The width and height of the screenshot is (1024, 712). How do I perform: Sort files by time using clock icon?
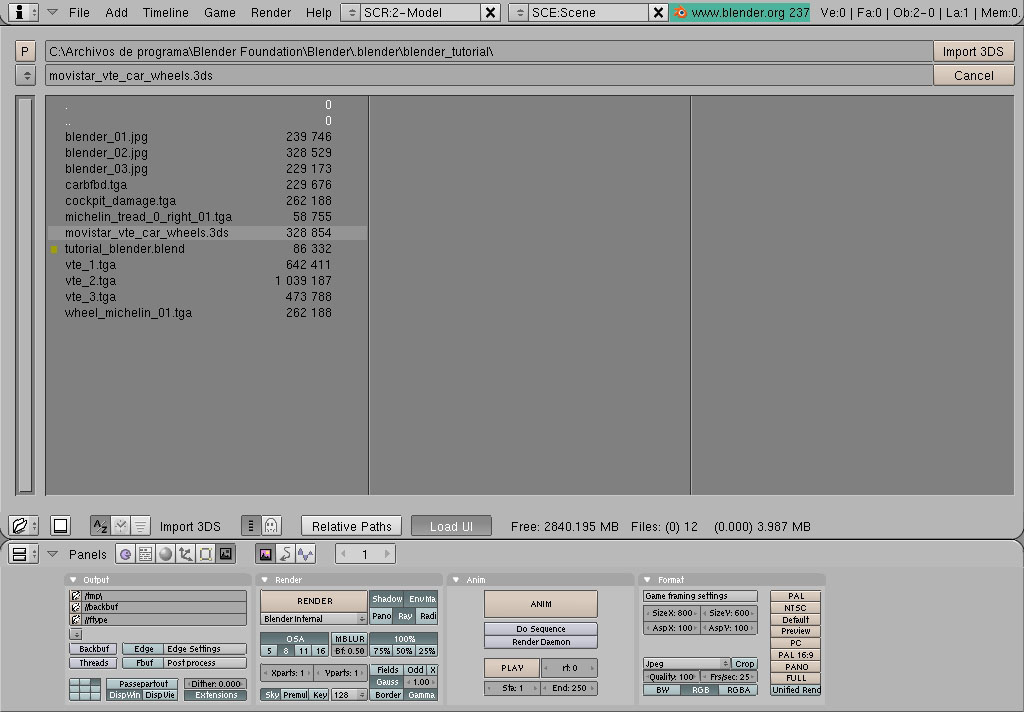[120, 526]
